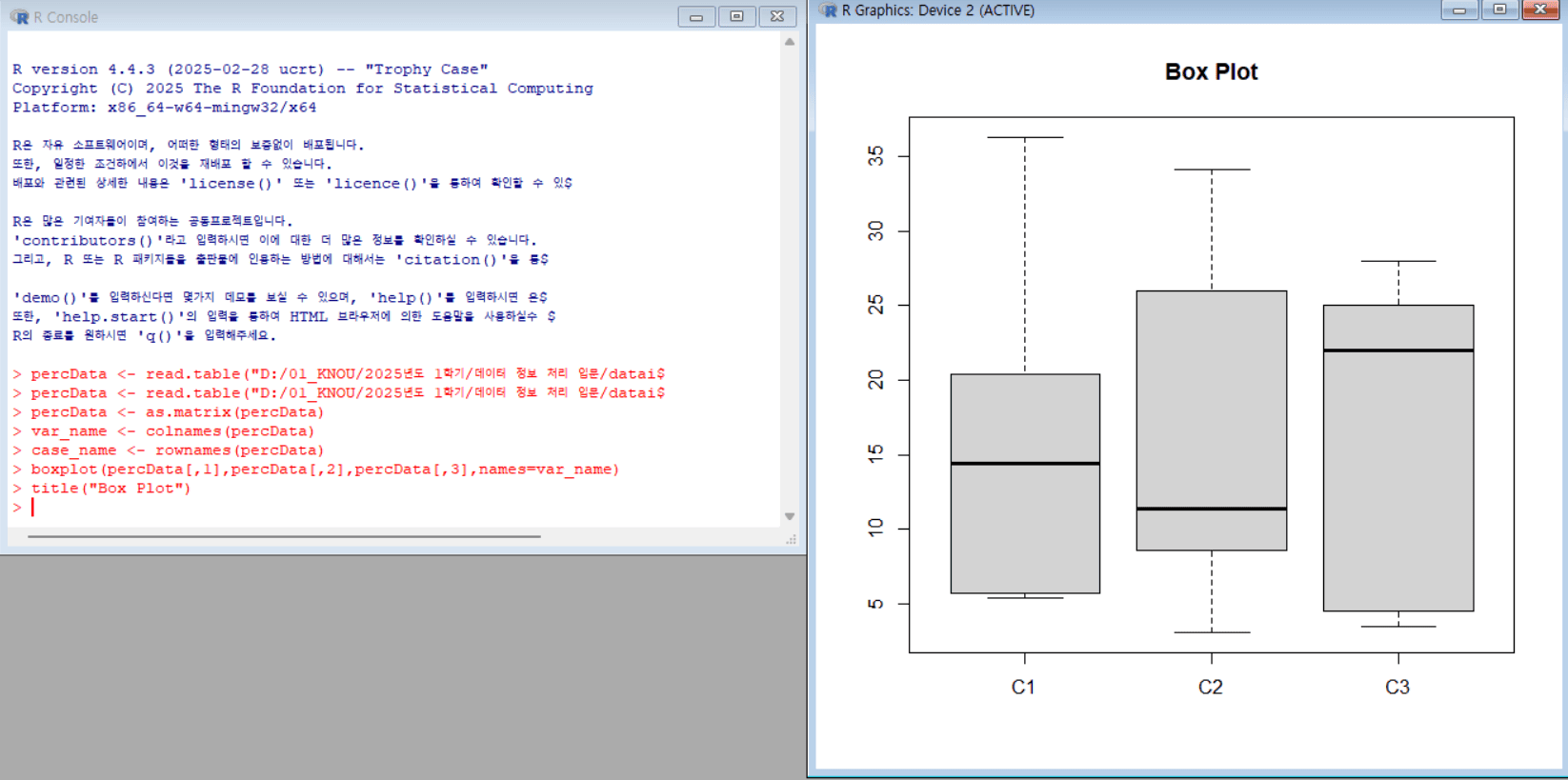This screenshot has height=780, width=1568.
Task: Close the R Console window
Action: point(777,17)
